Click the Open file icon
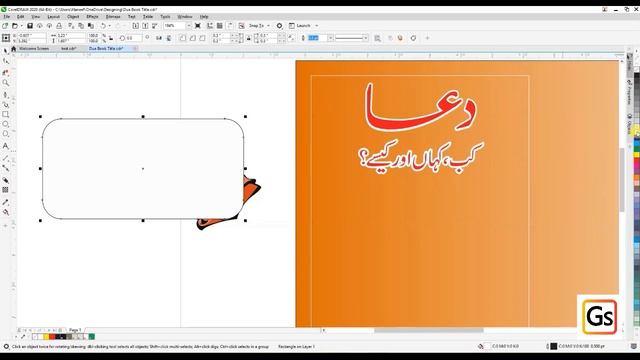The width and height of the screenshot is (640, 360). pos(15,26)
